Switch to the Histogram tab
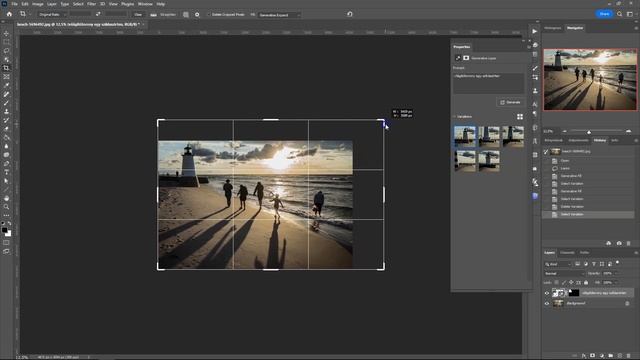This screenshot has height=360, width=640. pos(553,28)
